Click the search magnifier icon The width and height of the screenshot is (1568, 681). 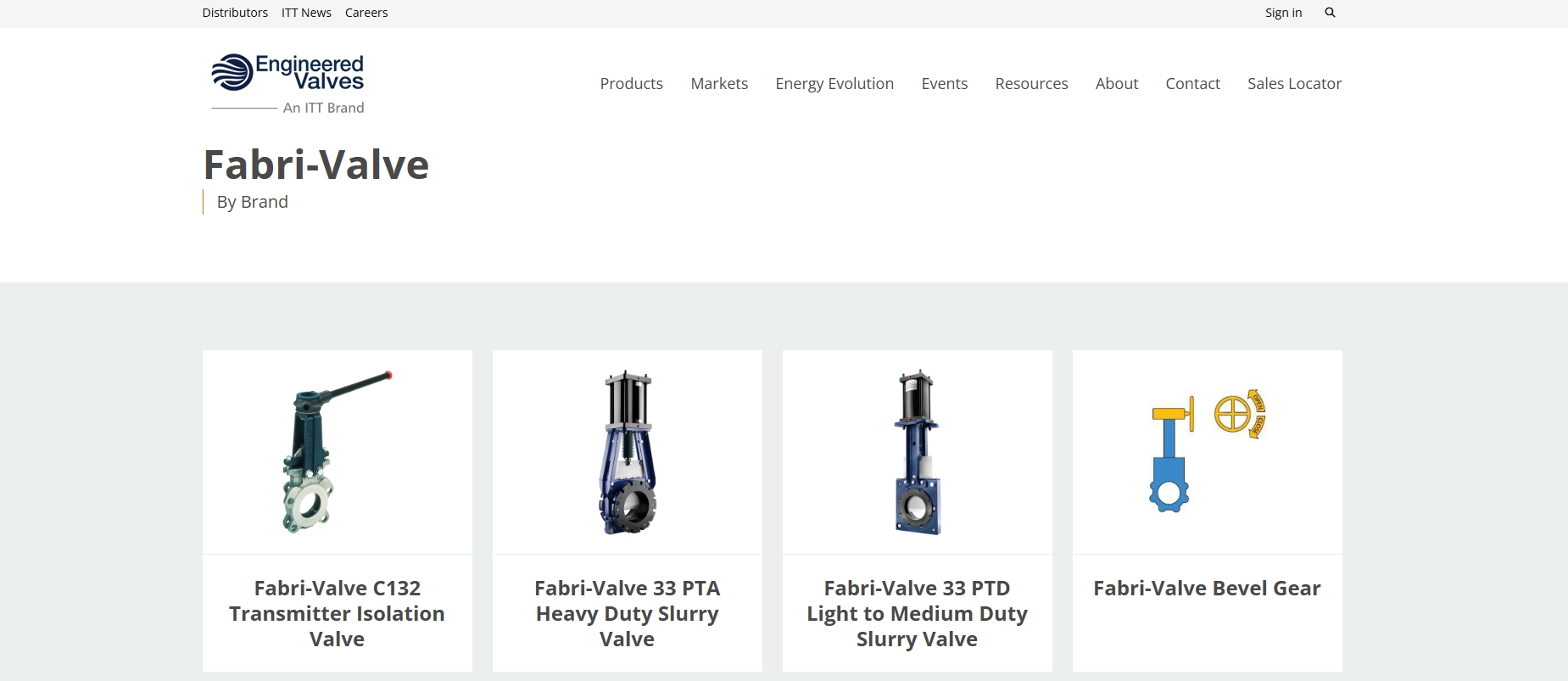tap(1330, 13)
